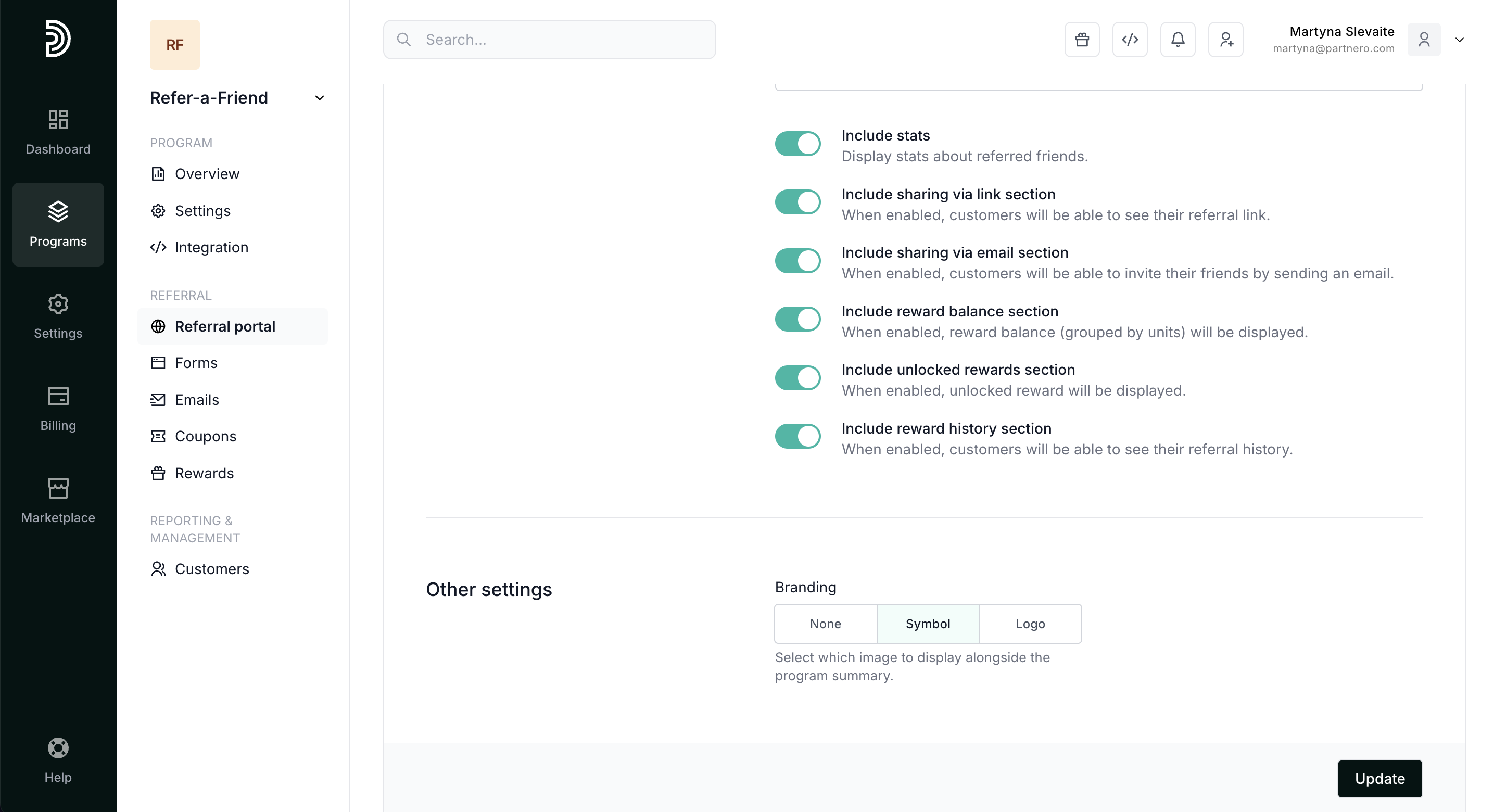Go to Dashboard in the left rail
Viewport: 1494px width, 812px height.
pyautogui.click(x=58, y=132)
